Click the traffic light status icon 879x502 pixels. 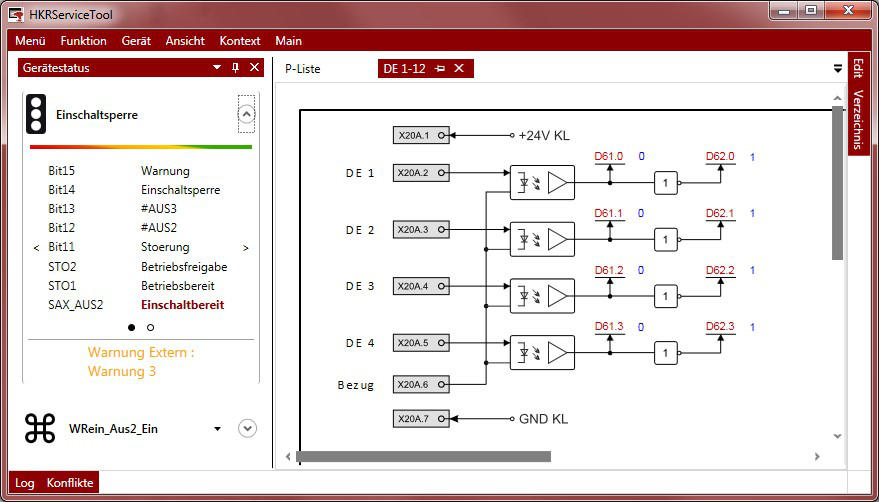36,114
